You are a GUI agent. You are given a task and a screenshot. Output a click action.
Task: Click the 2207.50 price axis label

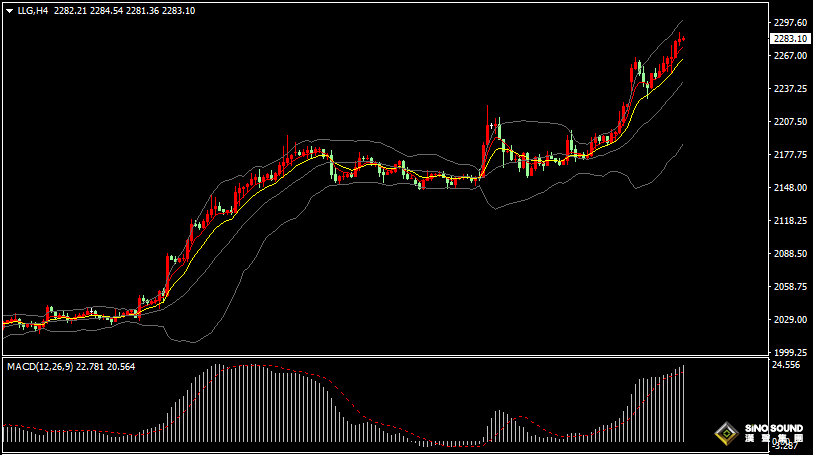tap(790, 122)
